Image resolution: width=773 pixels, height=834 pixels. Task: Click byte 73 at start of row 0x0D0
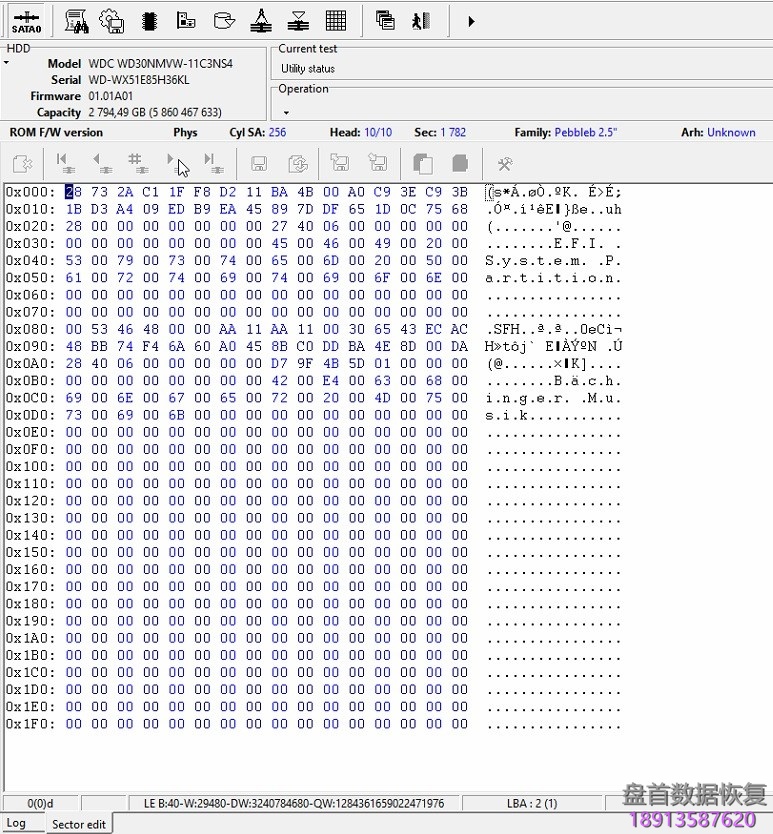[x=73, y=415]
